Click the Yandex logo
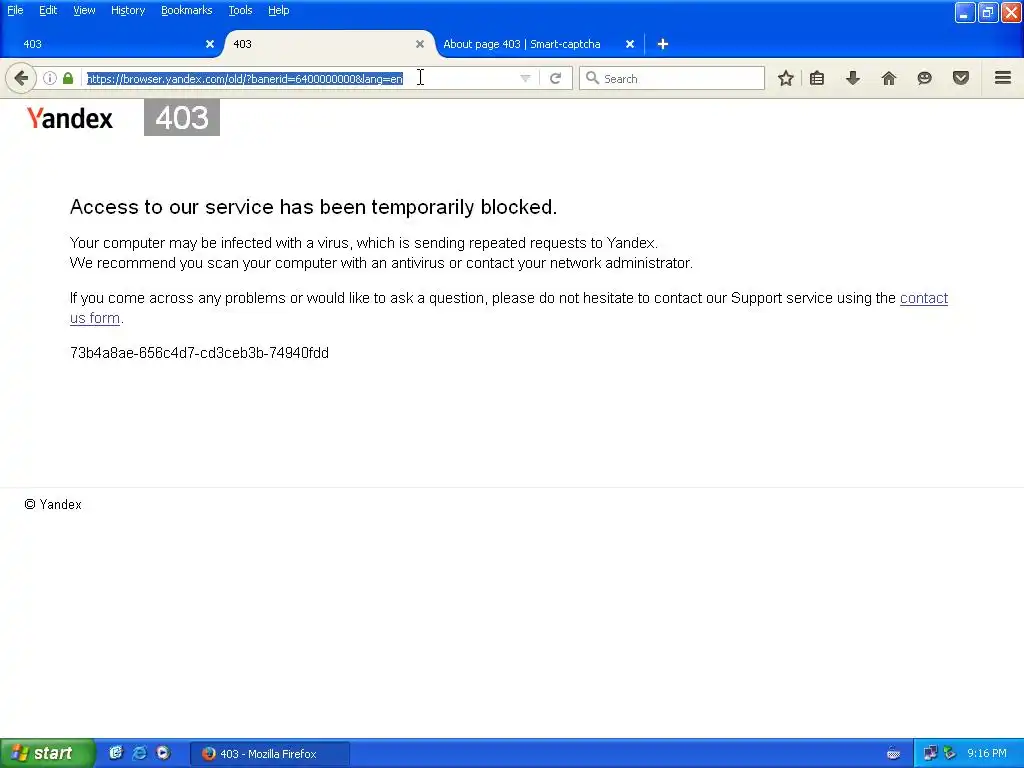The image size is (1024, 768). tap(70, 118)
